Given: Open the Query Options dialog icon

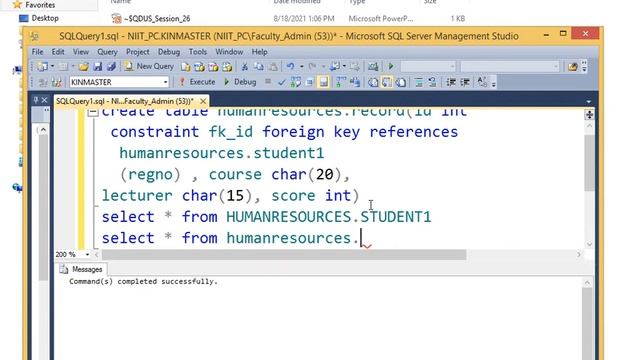Looking at the screenshot, I should click(x=309, y=82).
